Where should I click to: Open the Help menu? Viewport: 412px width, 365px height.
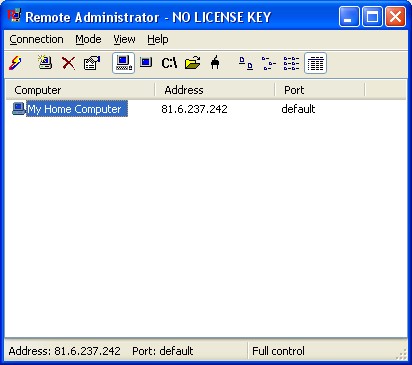158,39
